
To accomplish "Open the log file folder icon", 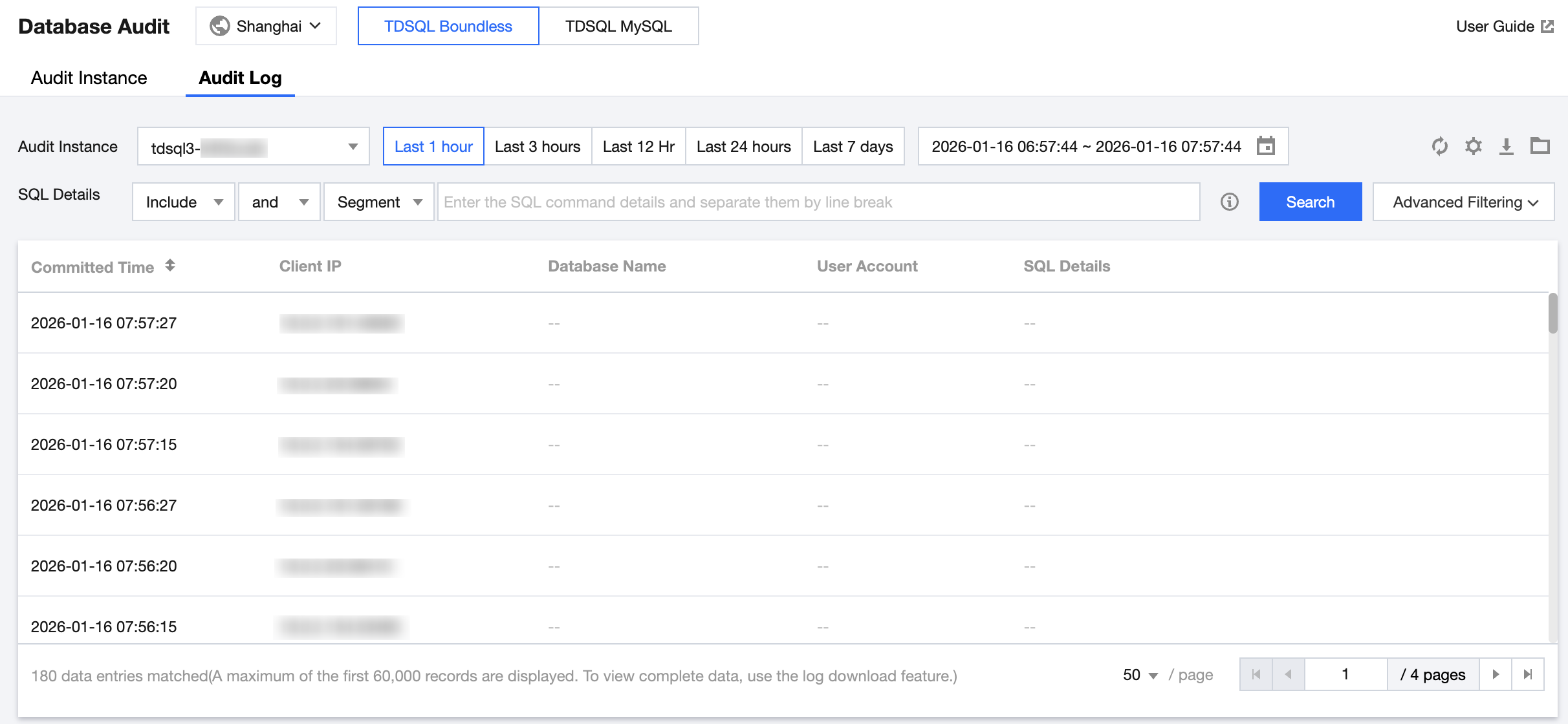I will pos(1540,146).
